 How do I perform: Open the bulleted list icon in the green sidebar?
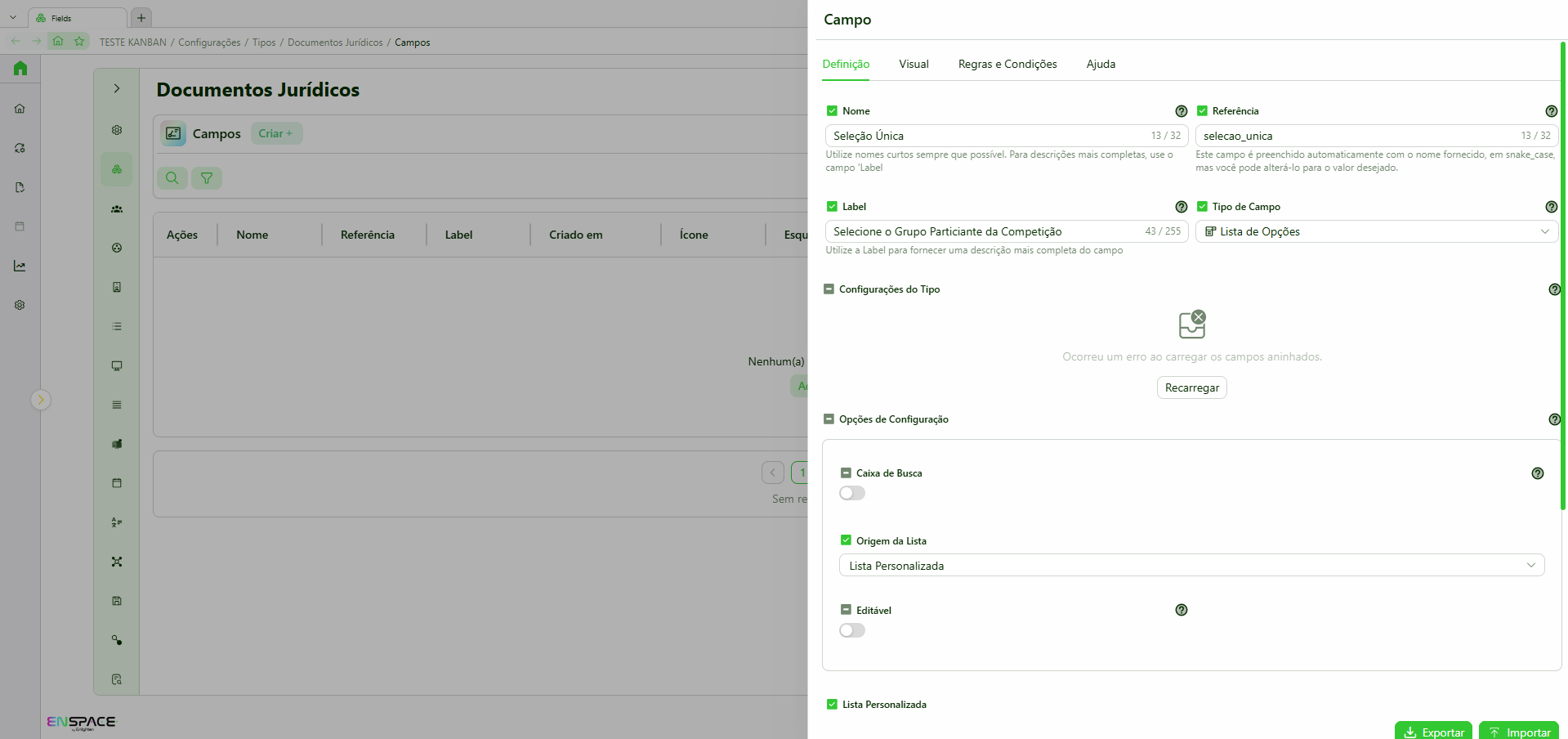pos(117,326)
